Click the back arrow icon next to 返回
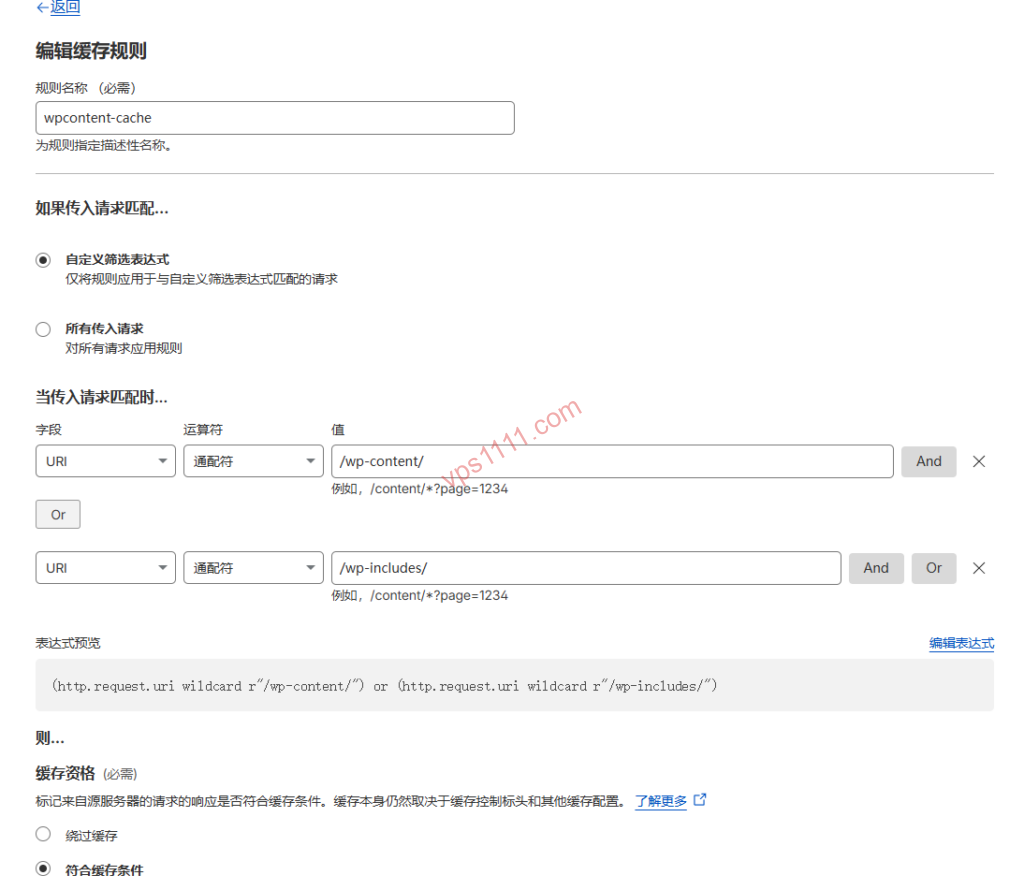This screenshot has width=1024, height=890. [x=42, y=7]
